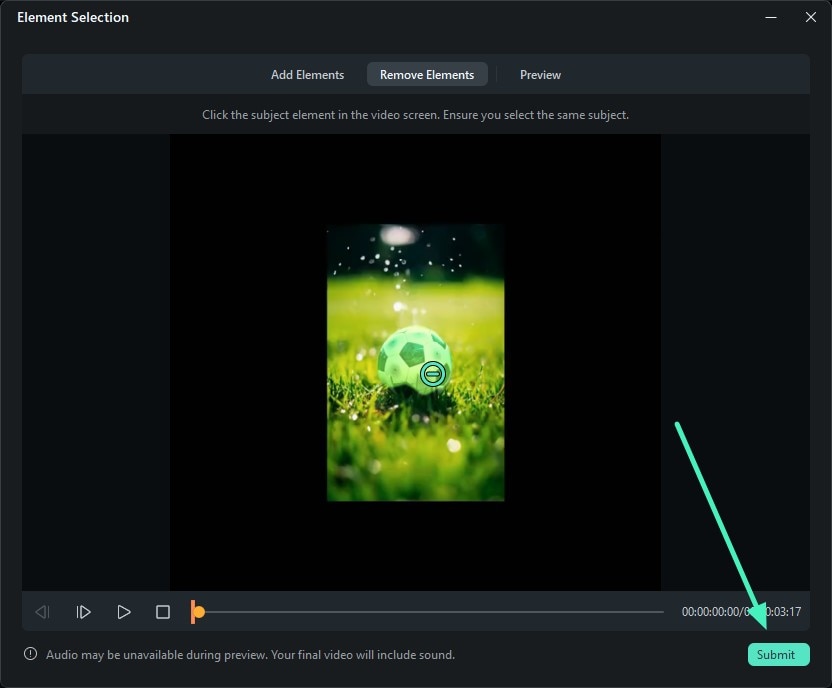Select the Remove Elements tab

click(427, 74)
